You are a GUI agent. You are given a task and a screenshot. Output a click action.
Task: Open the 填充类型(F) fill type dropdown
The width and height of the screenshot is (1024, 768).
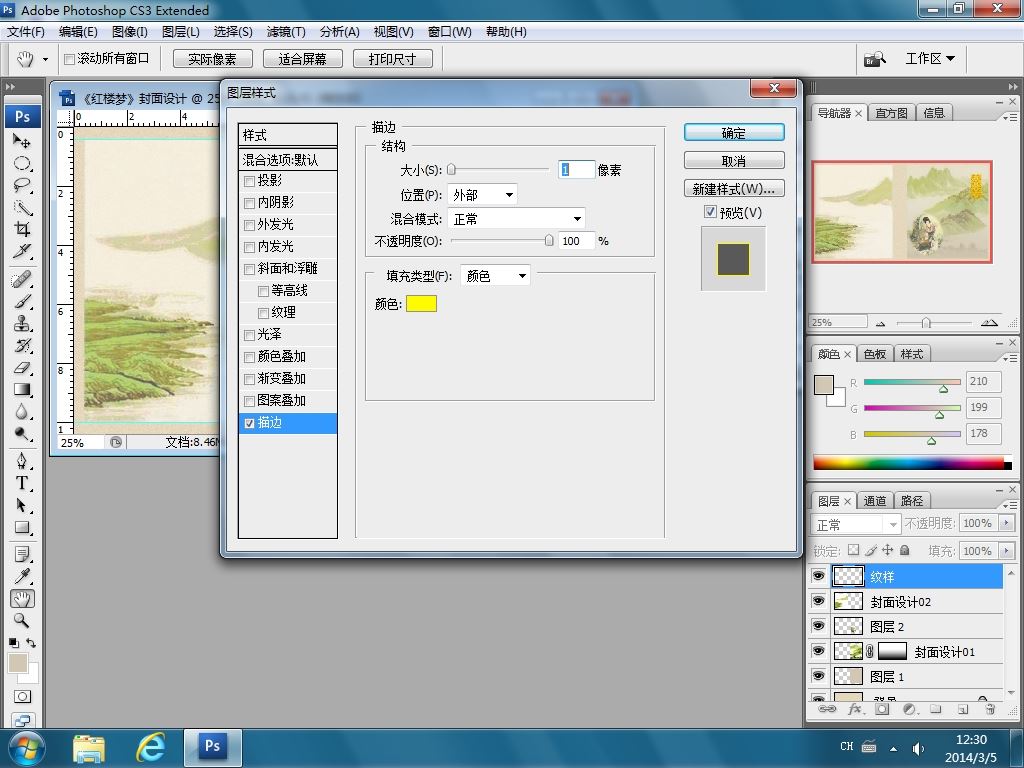[495, 276]
